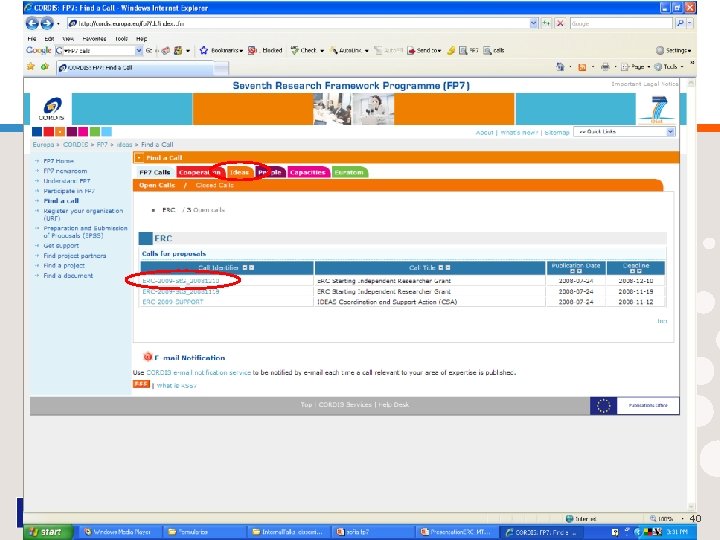Click the IE Home icon
Viewport: 720px width, 540px height.
pyautogui.click(x=560, y=67)
